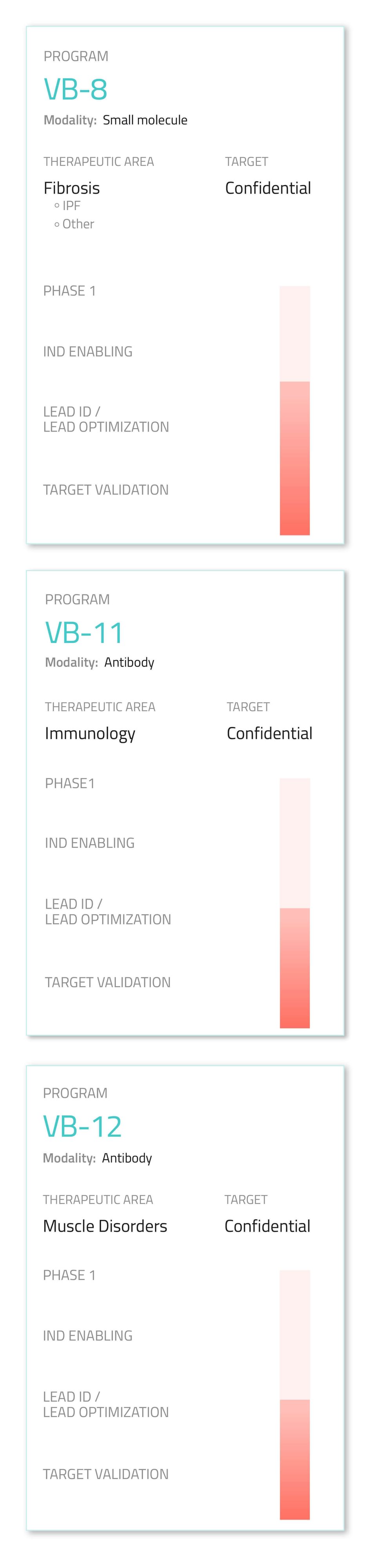This screenshot has width=374, height=1568.
Task: Click the Muscle Disorders therapeutic area
Action: (x=105, y=1226)
